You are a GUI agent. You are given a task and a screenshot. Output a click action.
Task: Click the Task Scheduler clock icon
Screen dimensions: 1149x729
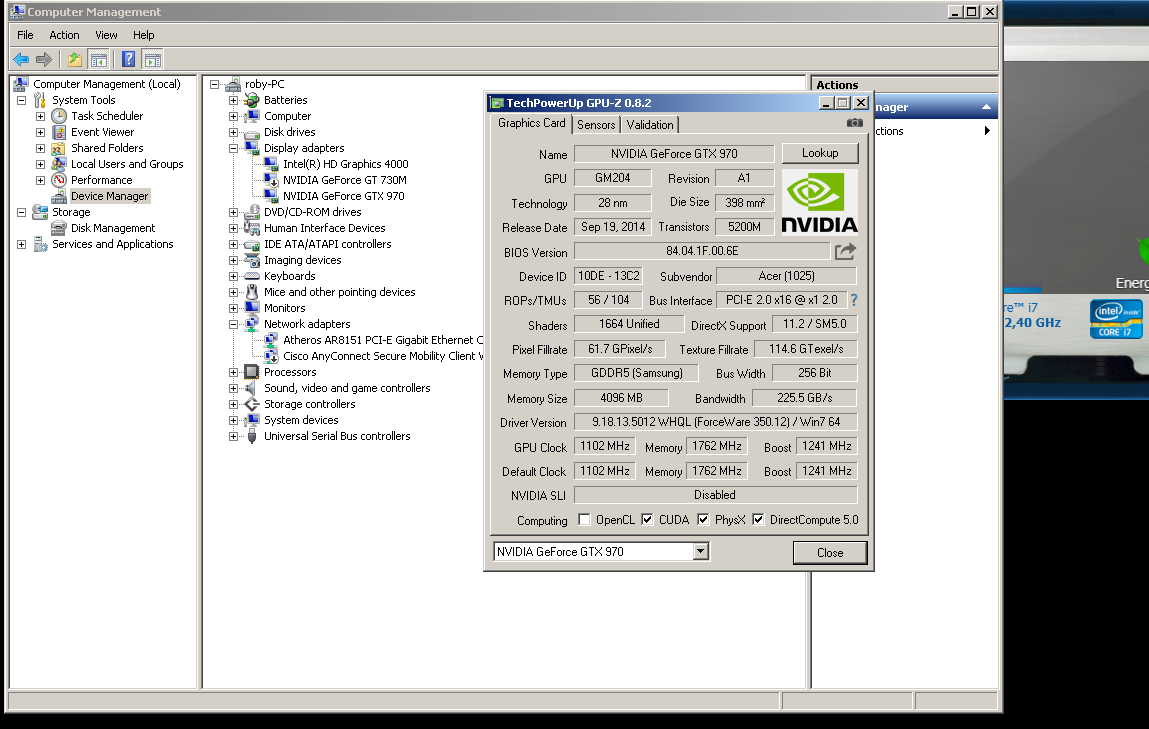(x=59, y=116)
